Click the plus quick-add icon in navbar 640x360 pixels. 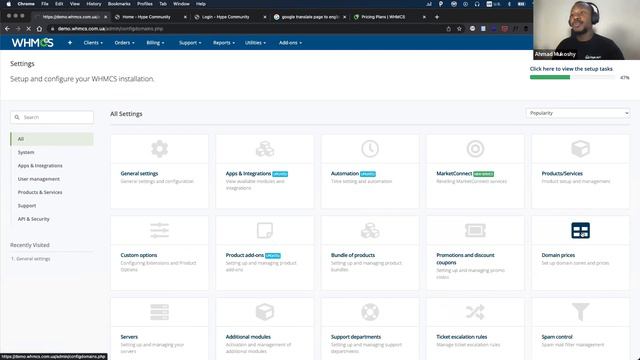[70, 42]
